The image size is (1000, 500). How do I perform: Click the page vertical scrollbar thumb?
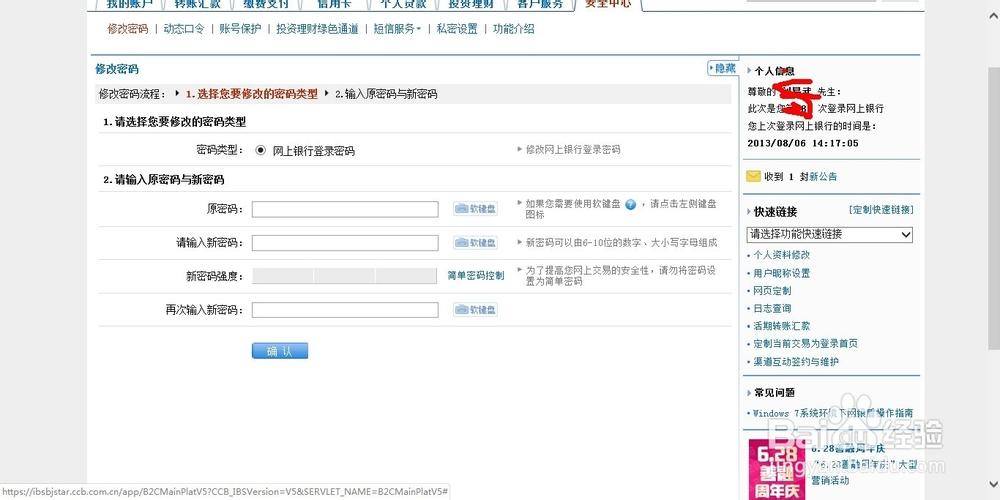point(994,207)
